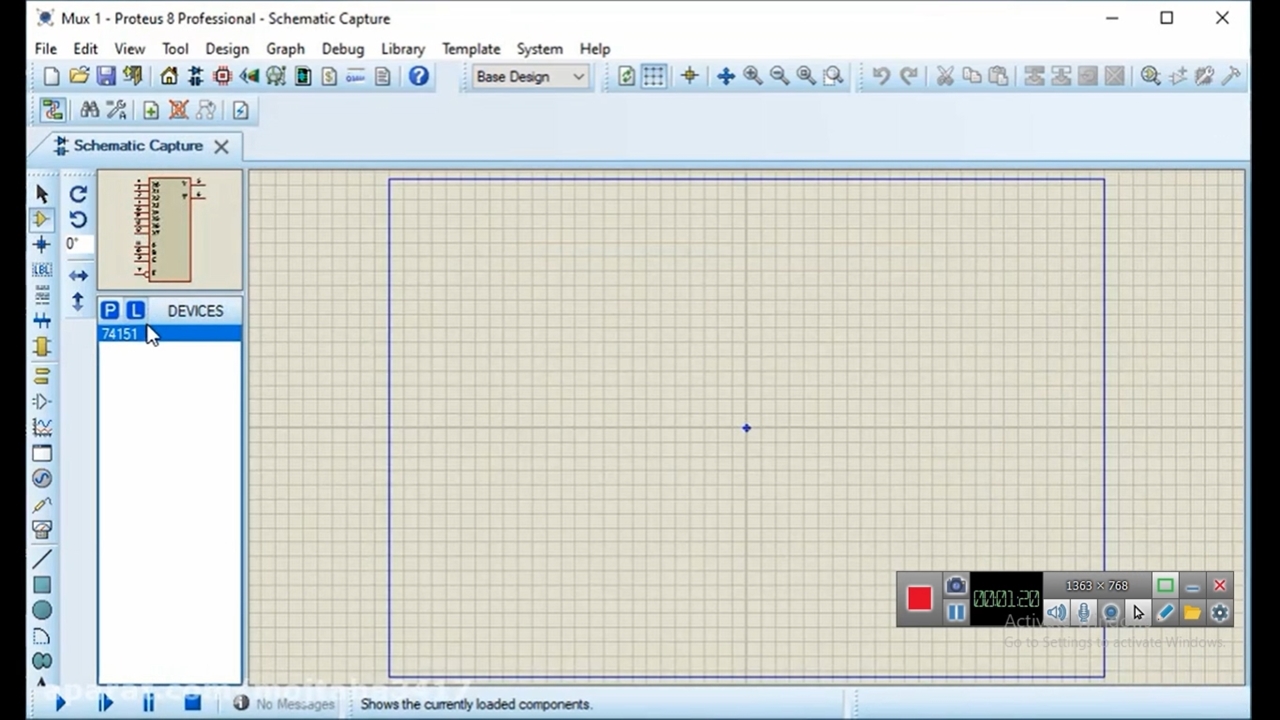The height and width of the screenshot is (720, 1280).
Task: Open the PCB Layout icon
Action: (222, 77)
